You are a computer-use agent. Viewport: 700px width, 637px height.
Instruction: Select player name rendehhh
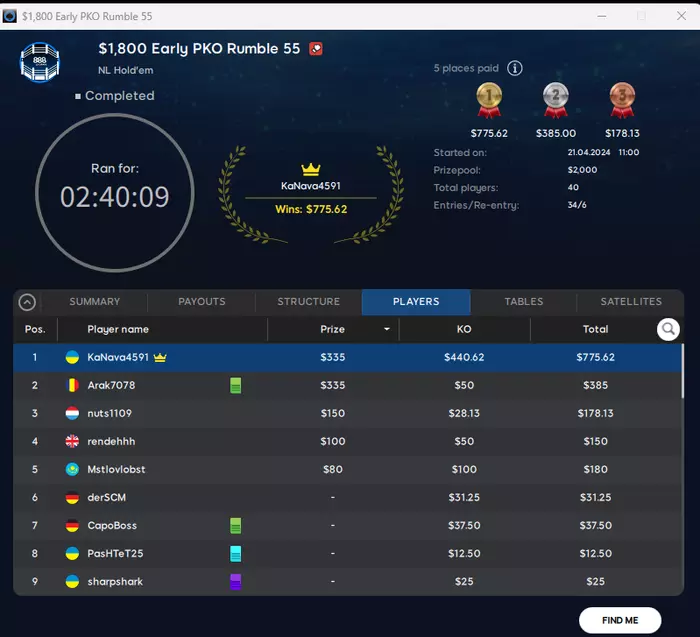111,441
